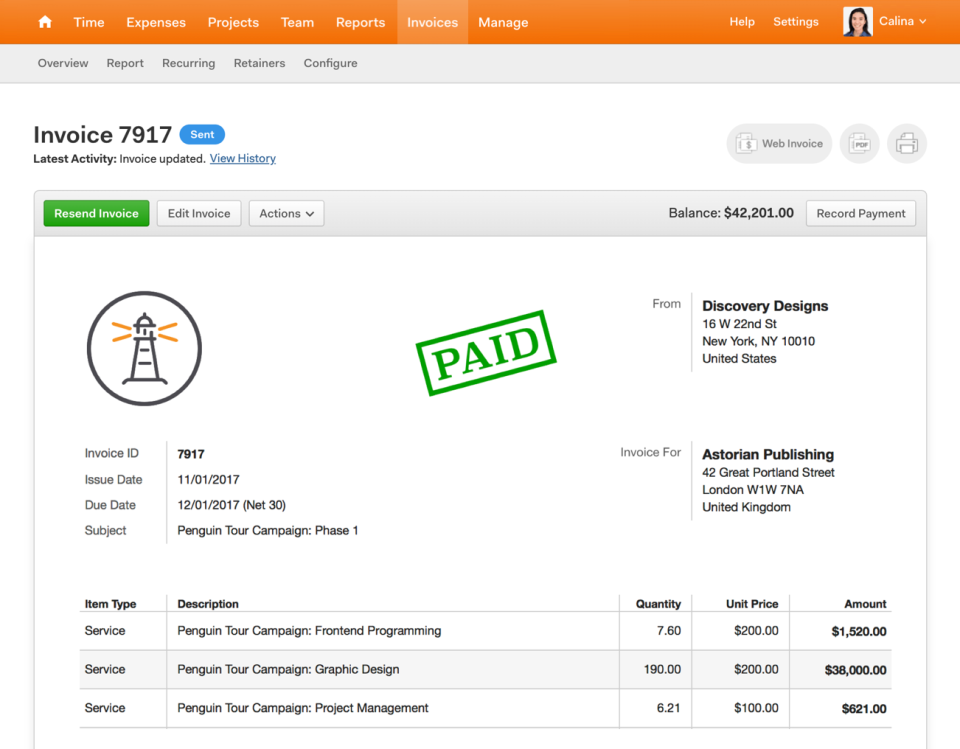Switch to Recurring invoices
Image resolution: width=960 pixels, height=749 pixels.
click(x=188, y=63)
